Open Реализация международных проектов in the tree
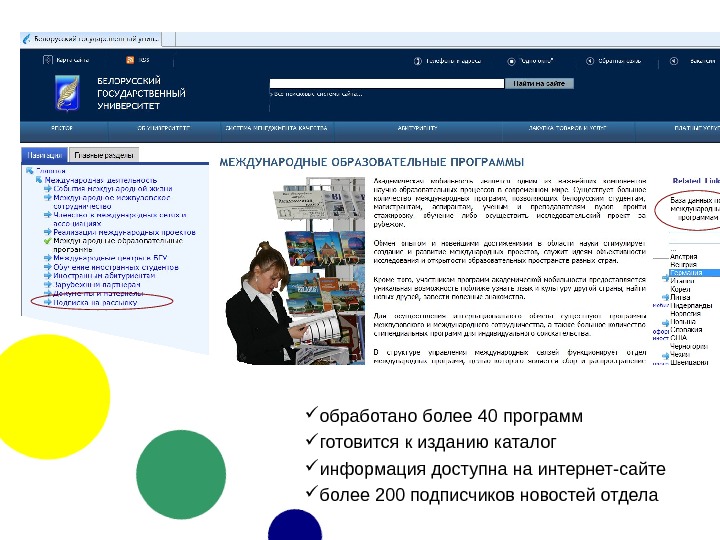Image resolution: width=720 pixels, height=540 pixels. coord(124,232)
